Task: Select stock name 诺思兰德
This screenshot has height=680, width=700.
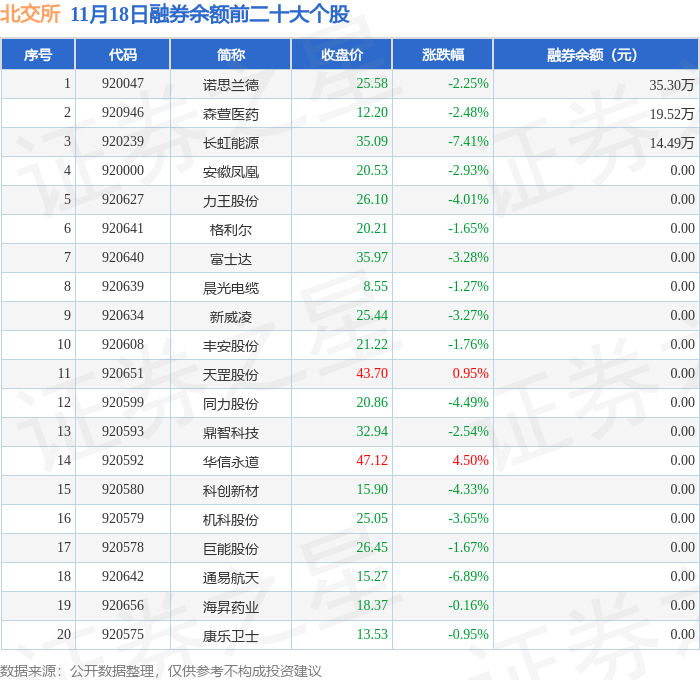Action: click(231, 85)
